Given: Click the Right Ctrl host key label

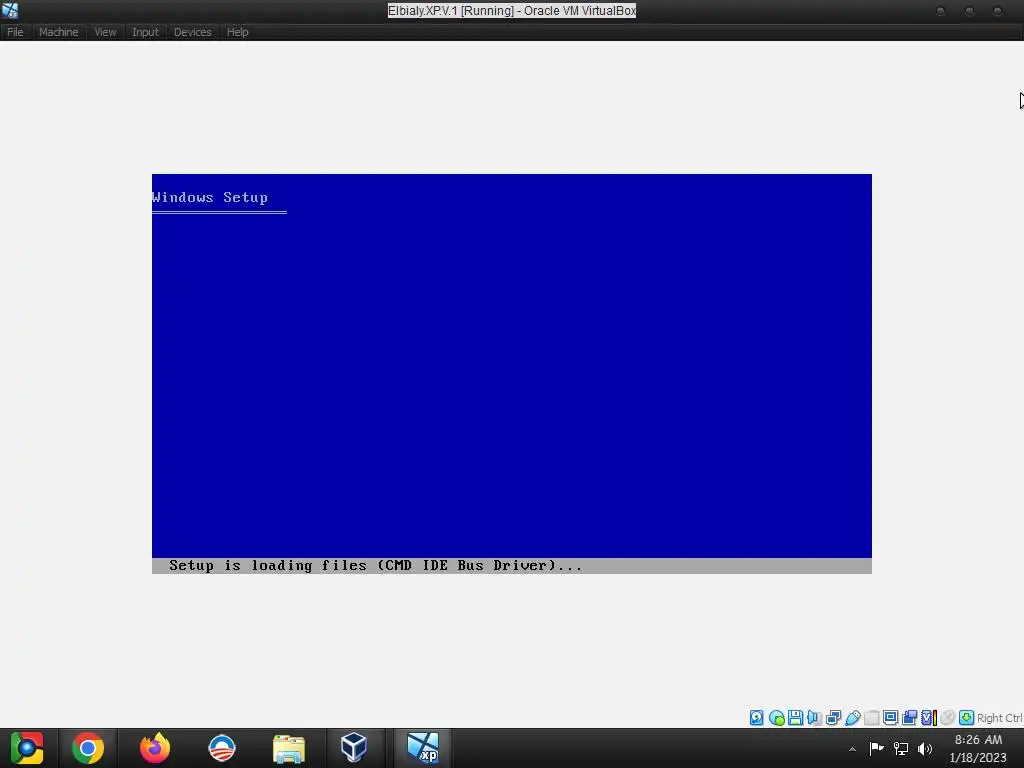Looking at the screenshot, I should 1000,718.
